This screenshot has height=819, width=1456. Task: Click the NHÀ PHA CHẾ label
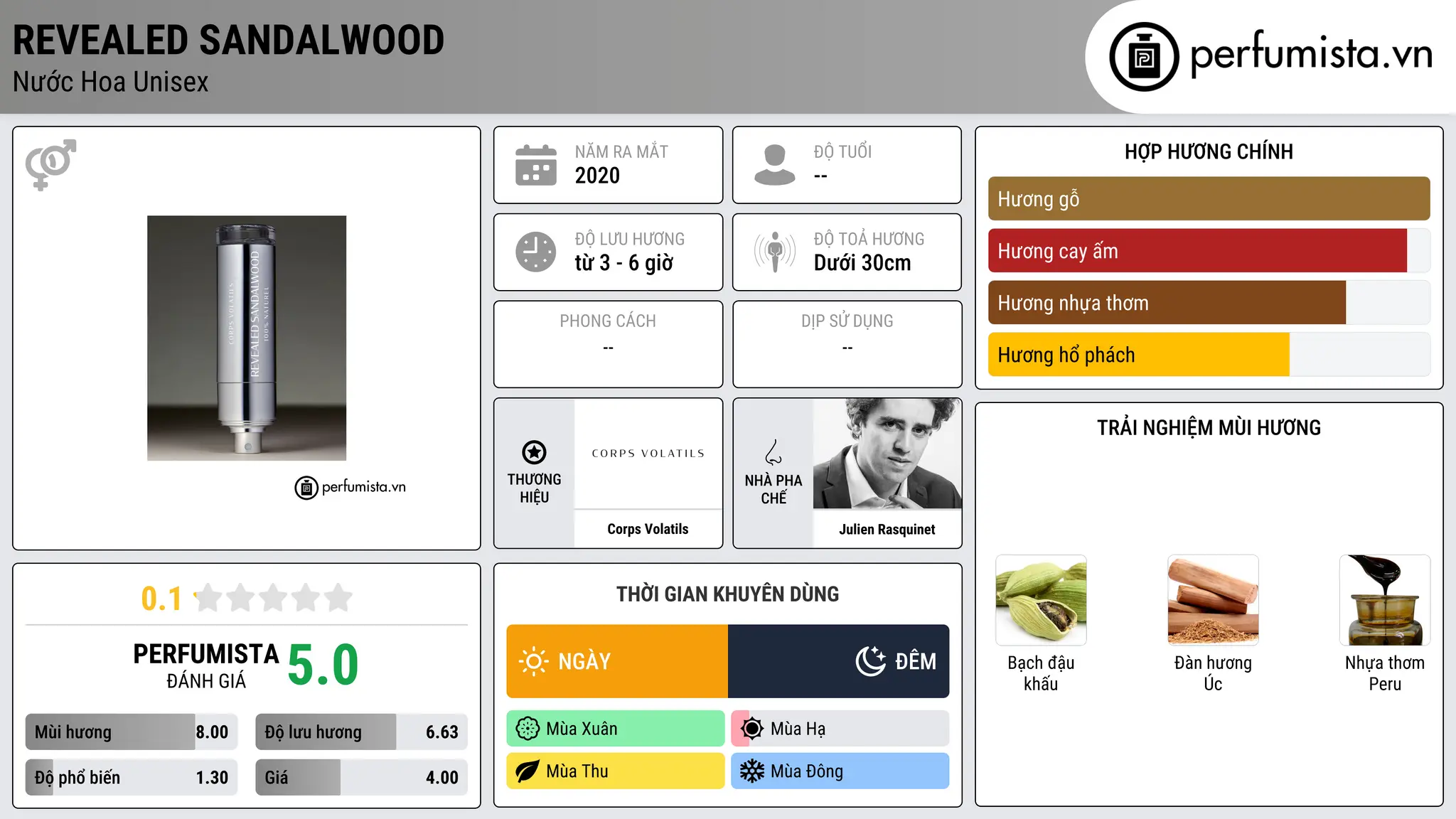coord(773,489)
